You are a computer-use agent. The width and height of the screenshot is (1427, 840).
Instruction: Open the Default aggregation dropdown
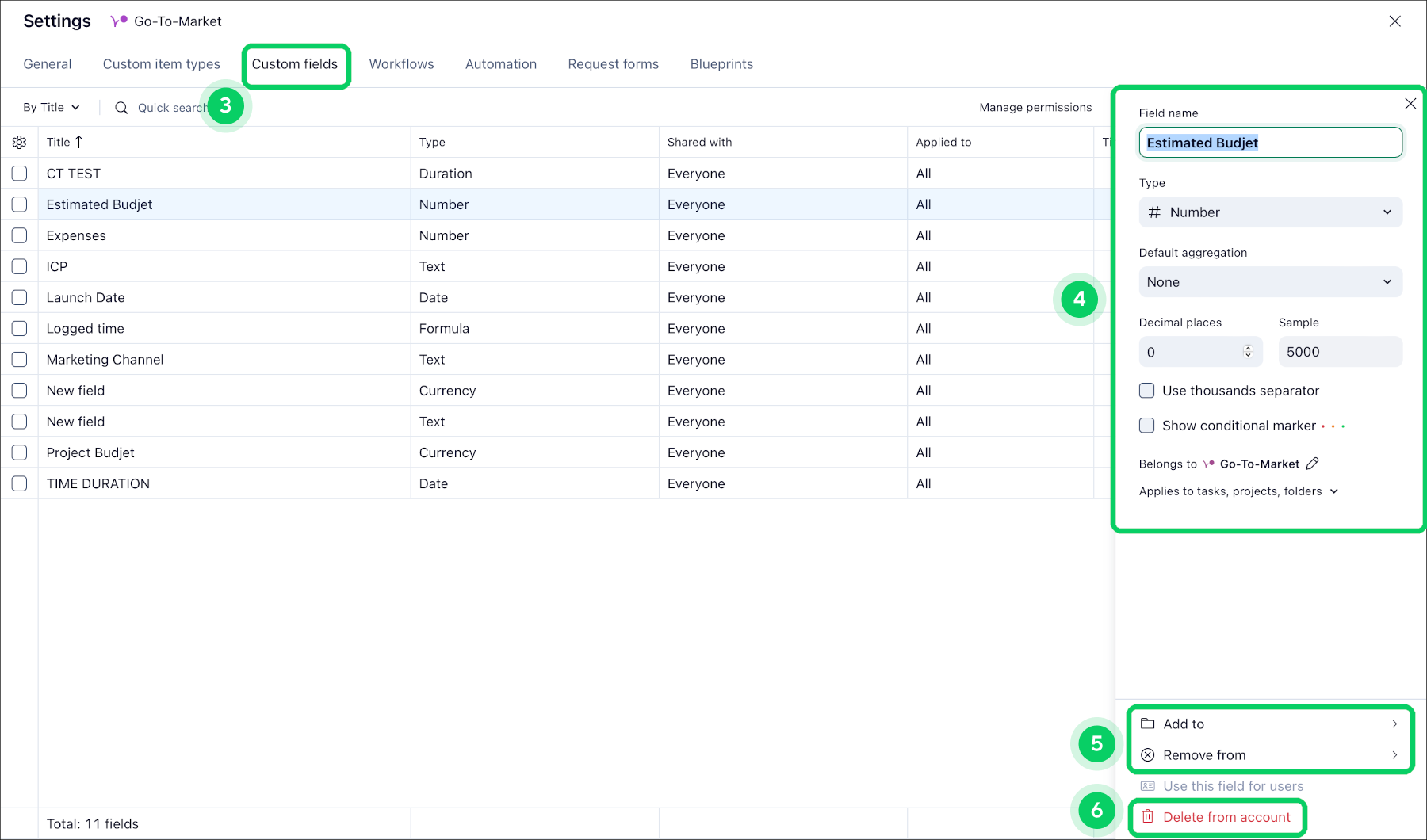tap(1270, 282)
